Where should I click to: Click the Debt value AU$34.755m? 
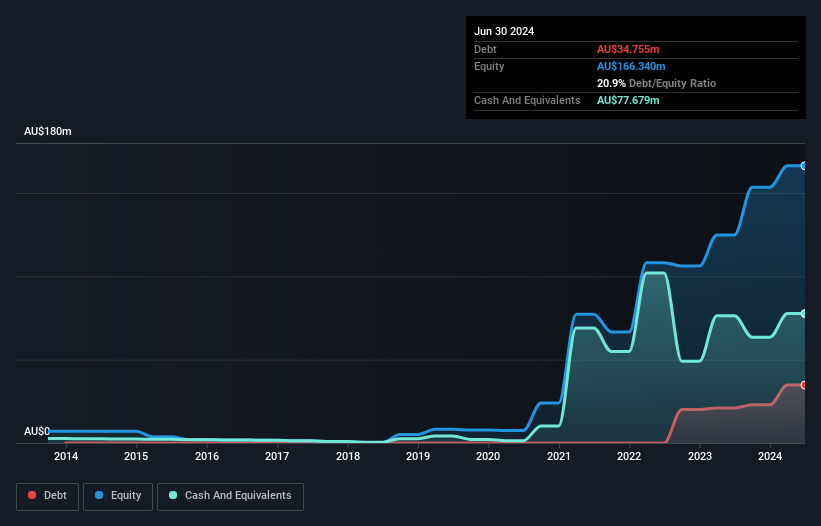[628, 49]
